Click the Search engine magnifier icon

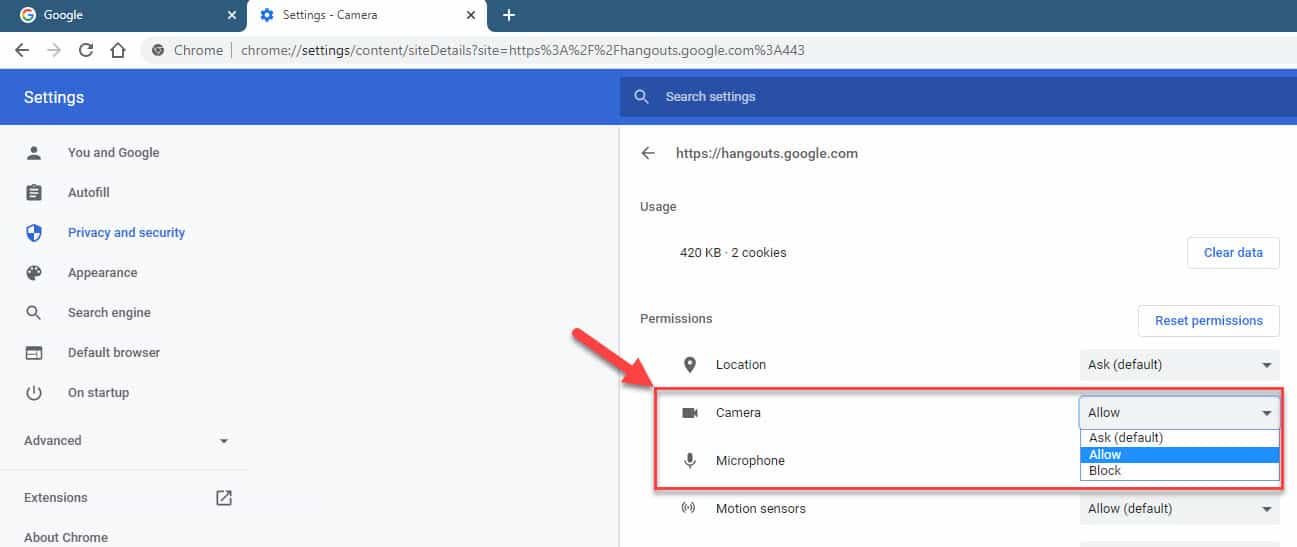[34, 313]
